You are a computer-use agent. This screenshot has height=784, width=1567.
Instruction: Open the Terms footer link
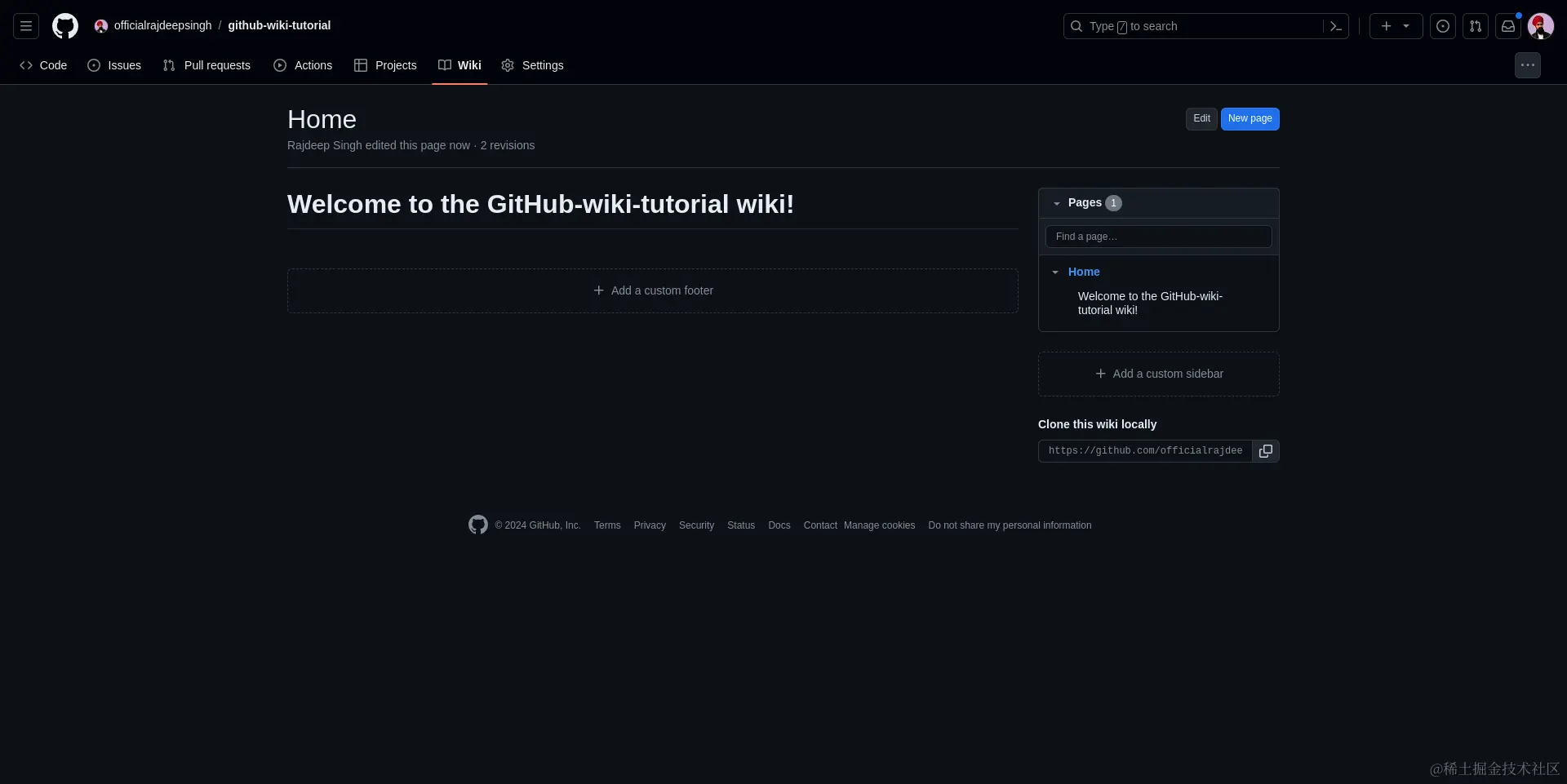[607, 525]
